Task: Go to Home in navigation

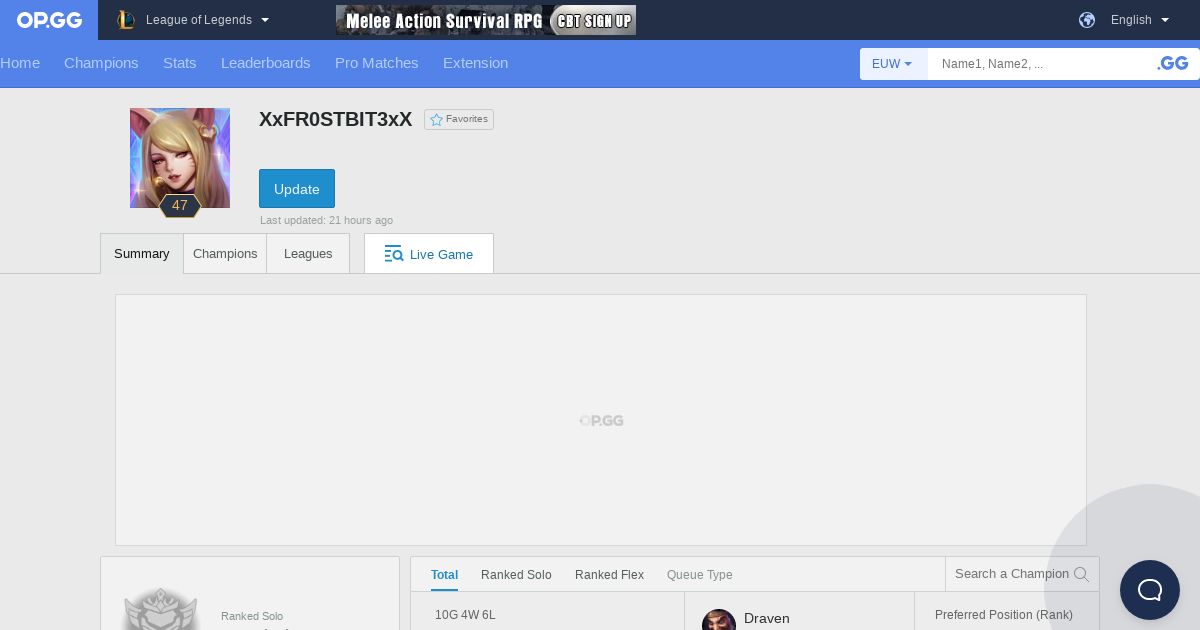Action: click(20, 63)
